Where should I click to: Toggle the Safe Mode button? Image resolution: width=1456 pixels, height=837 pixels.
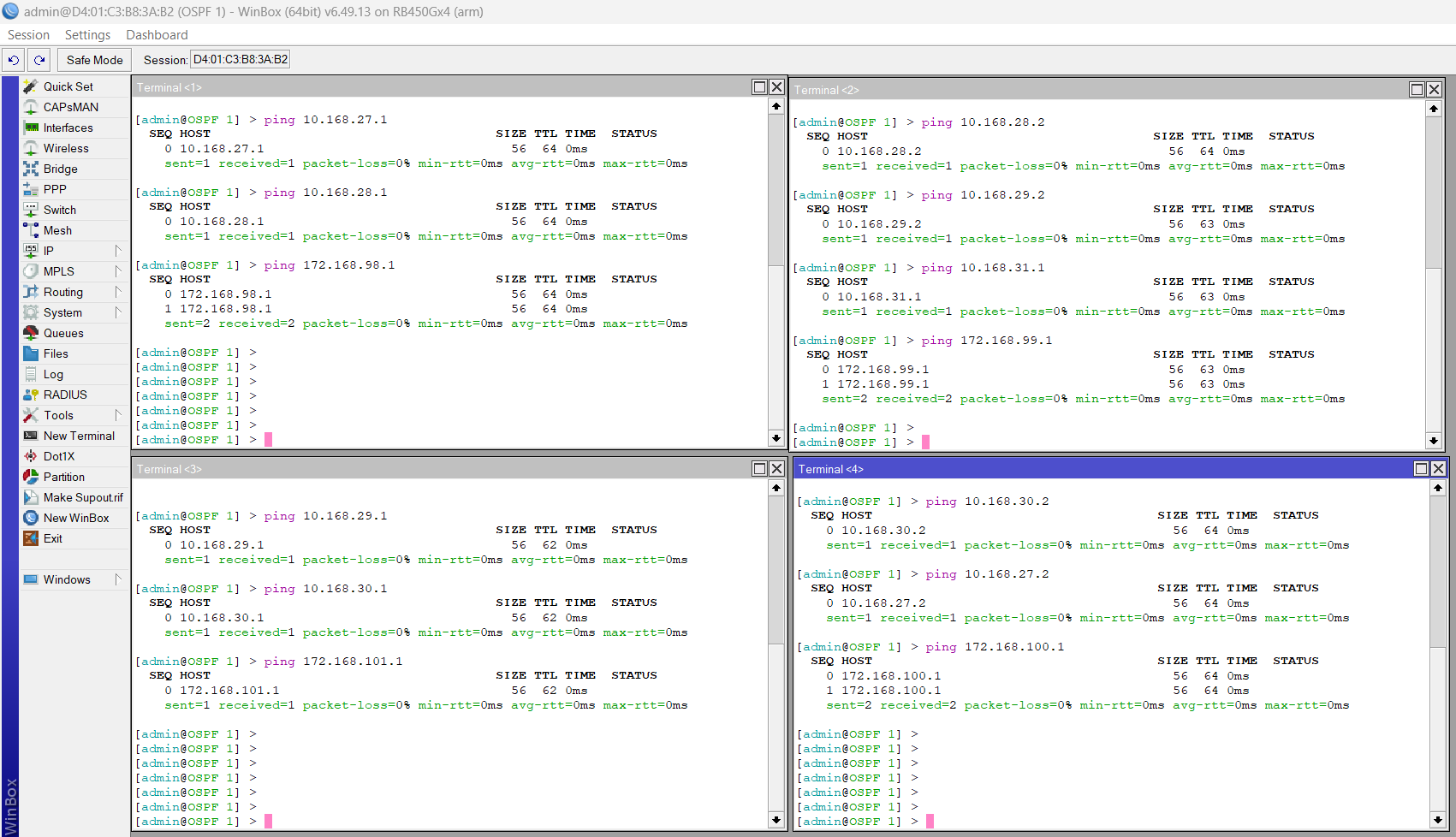(x=94, y=60)
